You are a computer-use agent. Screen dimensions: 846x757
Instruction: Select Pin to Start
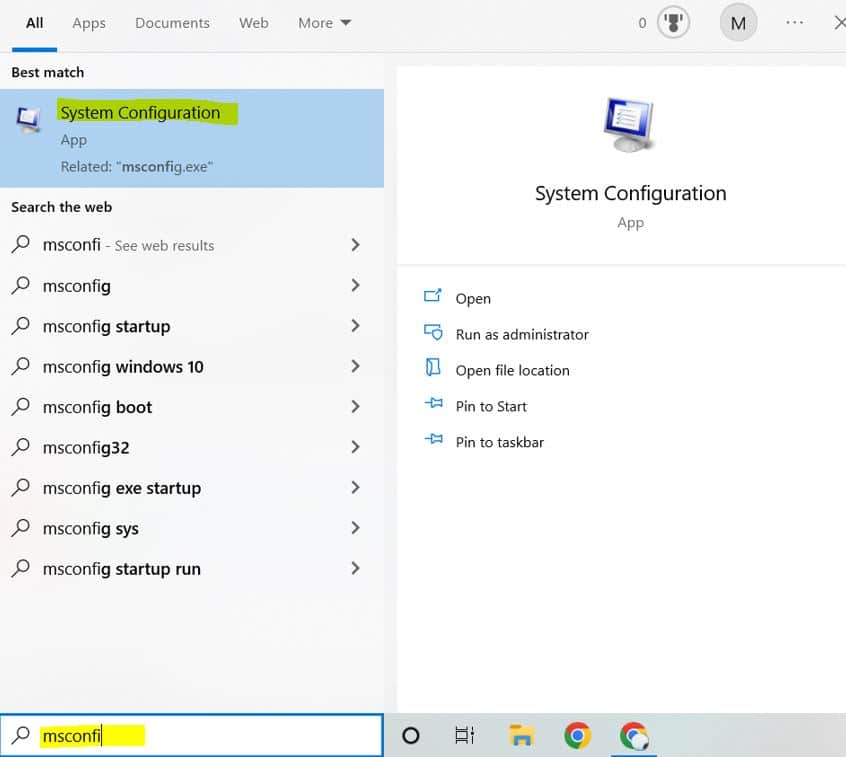(x=491, y=406)
